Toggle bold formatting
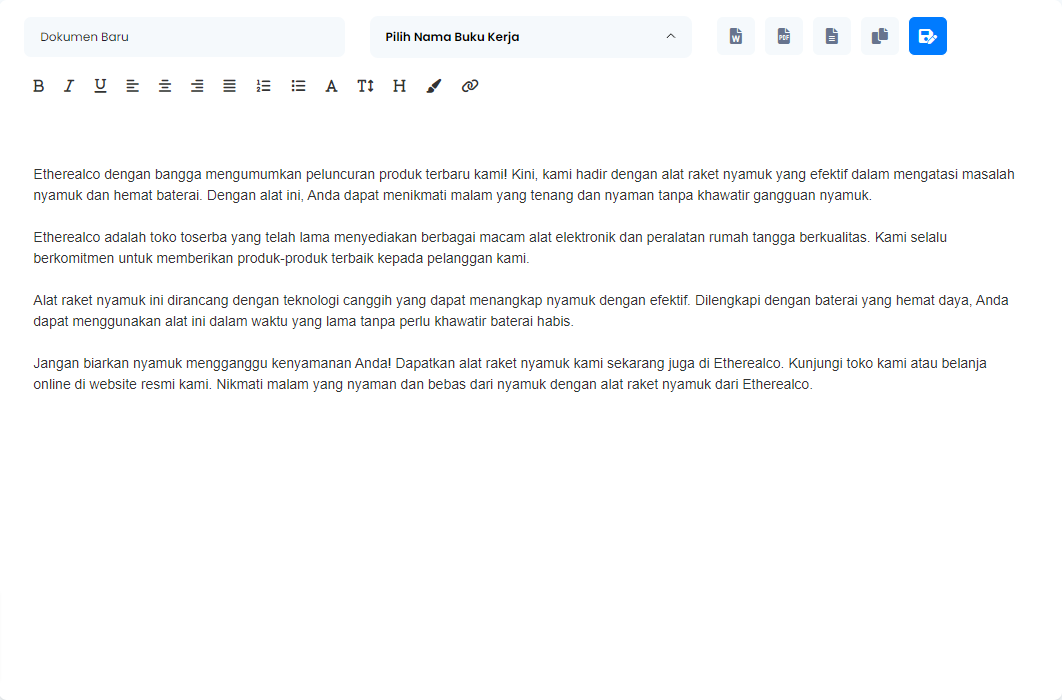The height and width of the screenshot is (700, 1062). (38, 86)
